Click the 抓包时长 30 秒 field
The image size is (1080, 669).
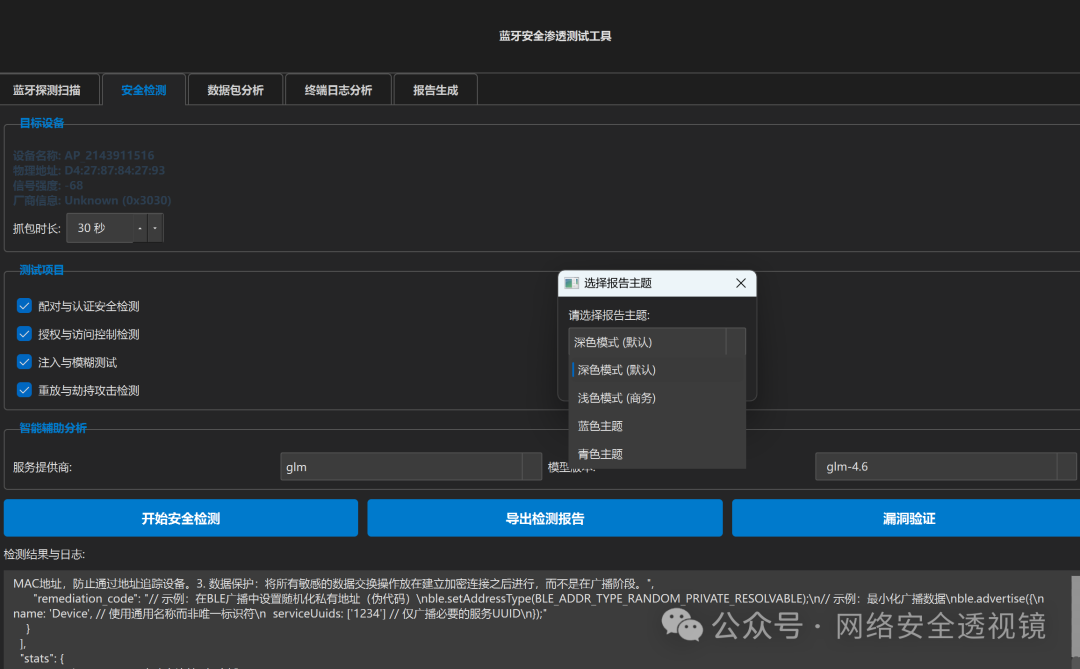(x=99, y=228)
